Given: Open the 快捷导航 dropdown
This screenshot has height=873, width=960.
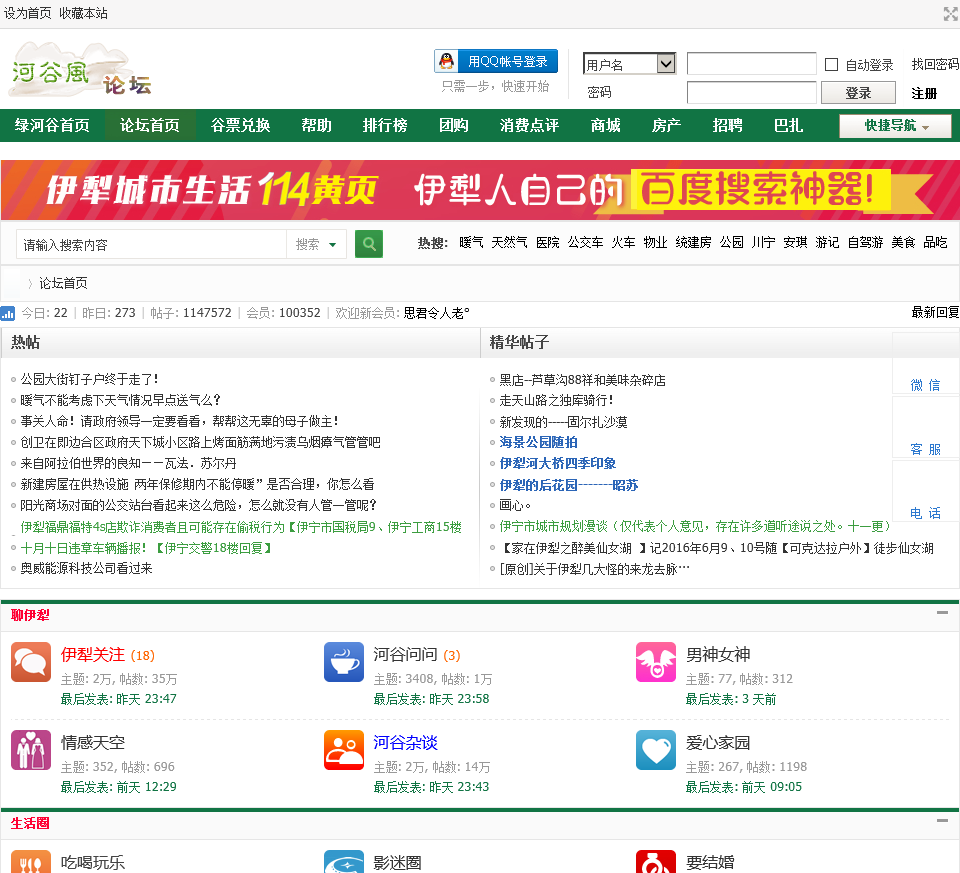Looking at the screenshot, I should tap(895, 126).
